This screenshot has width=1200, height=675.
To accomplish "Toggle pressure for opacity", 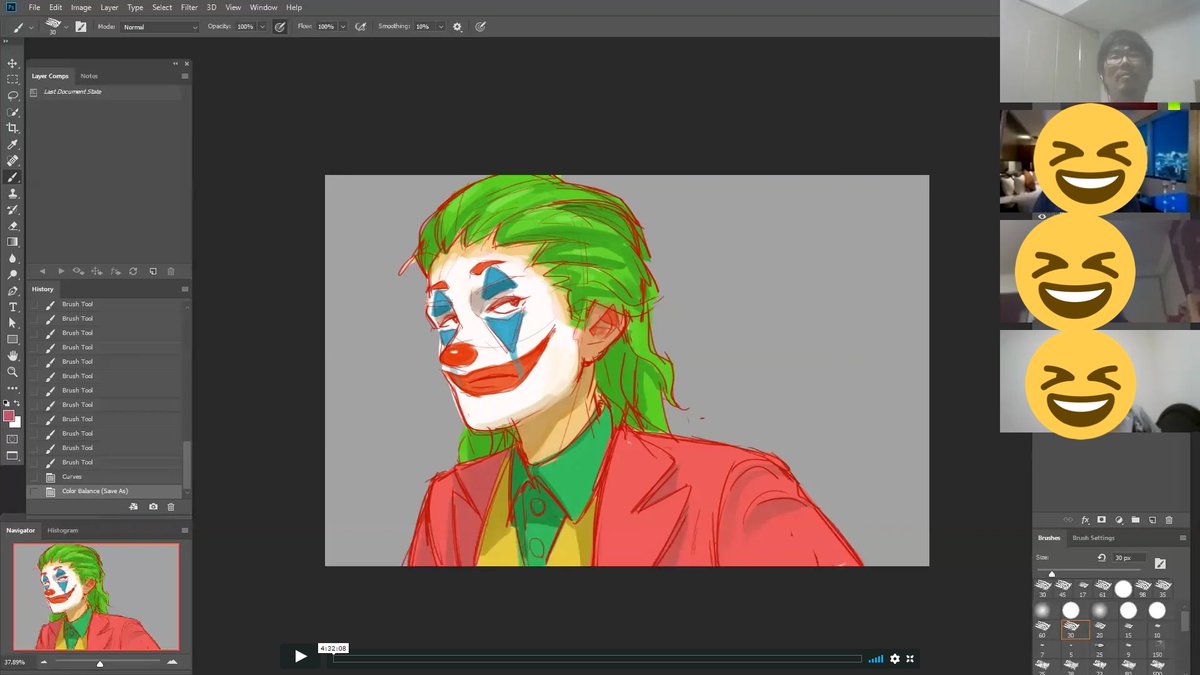I will pos(279,26).
